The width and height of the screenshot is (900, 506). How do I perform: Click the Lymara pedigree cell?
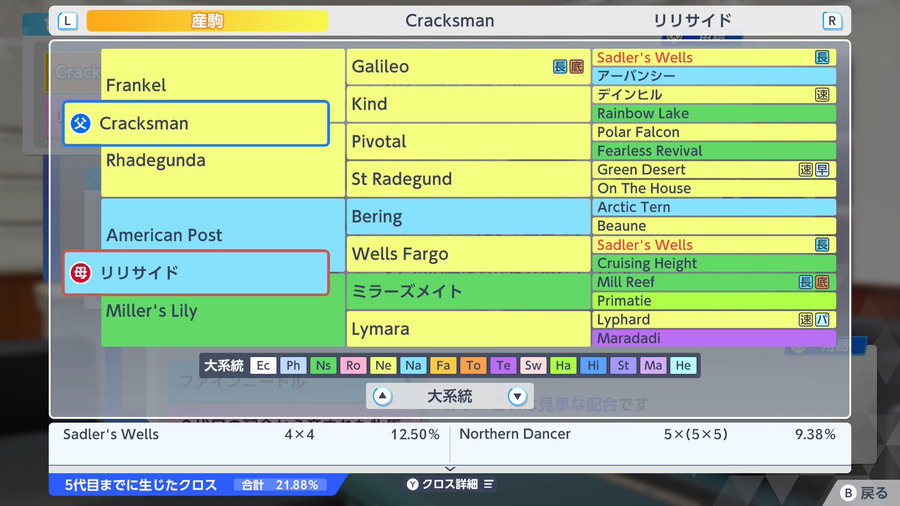468,329
